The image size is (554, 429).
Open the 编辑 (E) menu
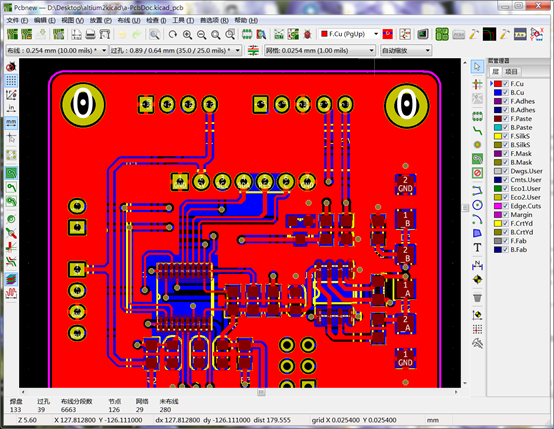45,20
